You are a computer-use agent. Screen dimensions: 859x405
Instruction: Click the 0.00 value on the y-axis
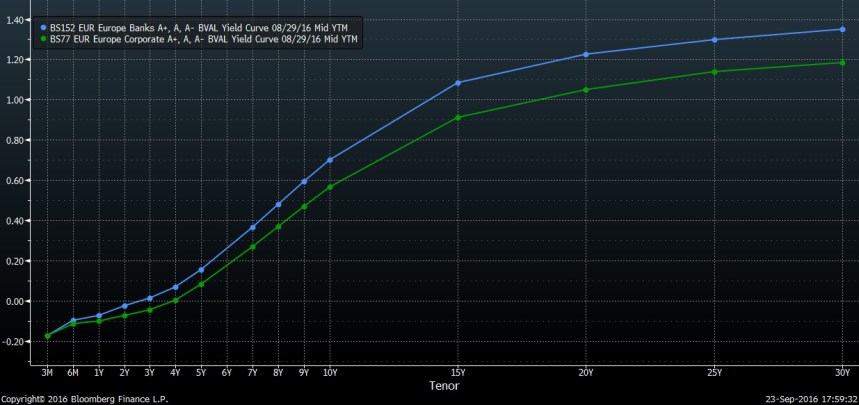click(16, 301)
